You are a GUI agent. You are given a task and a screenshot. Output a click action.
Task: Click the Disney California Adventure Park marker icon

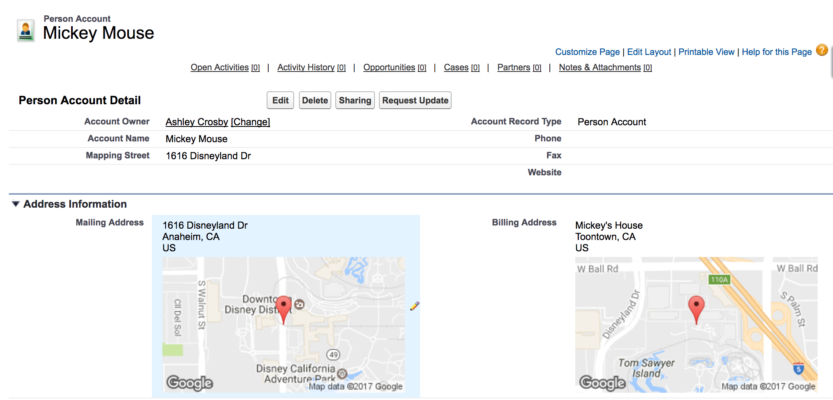click(x=342, y=373)
